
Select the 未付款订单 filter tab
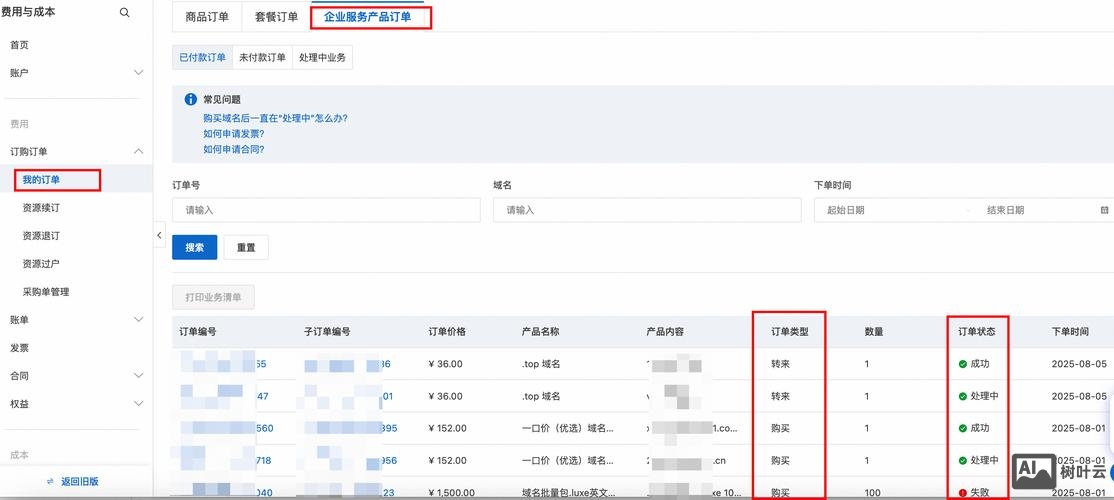(x=262, y=58)
